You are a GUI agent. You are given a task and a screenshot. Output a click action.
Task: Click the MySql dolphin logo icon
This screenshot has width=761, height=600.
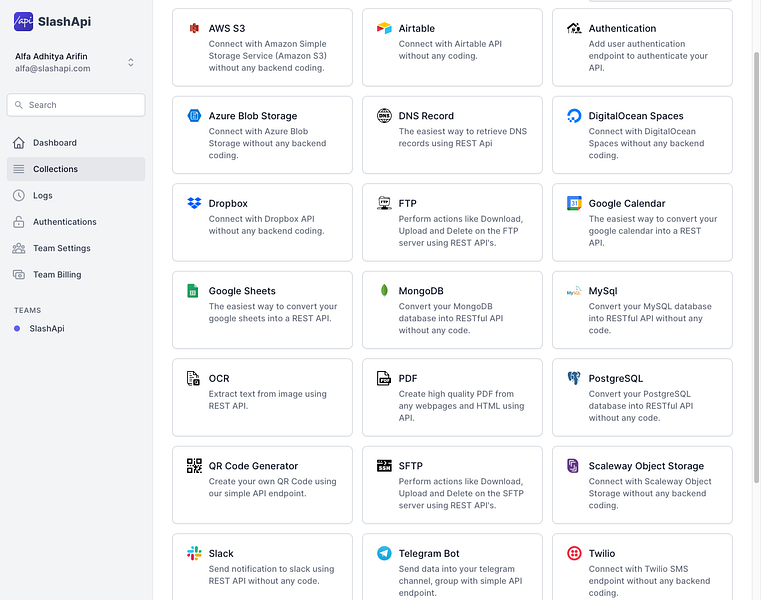574,291
